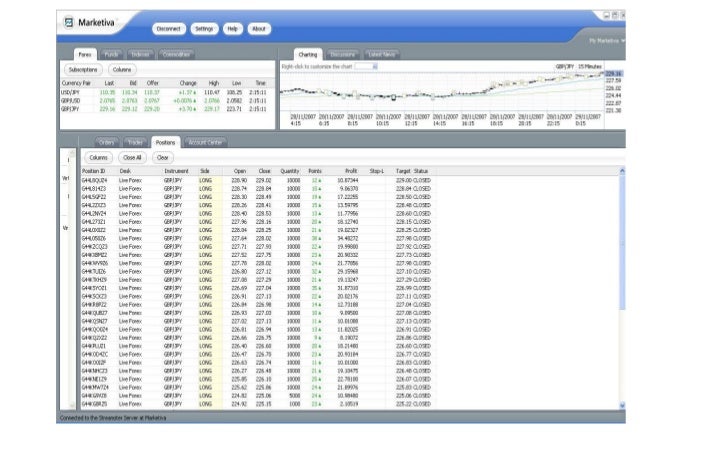Switch to the Commodities tab
The image size is (728, 476).
coord(176,54)
